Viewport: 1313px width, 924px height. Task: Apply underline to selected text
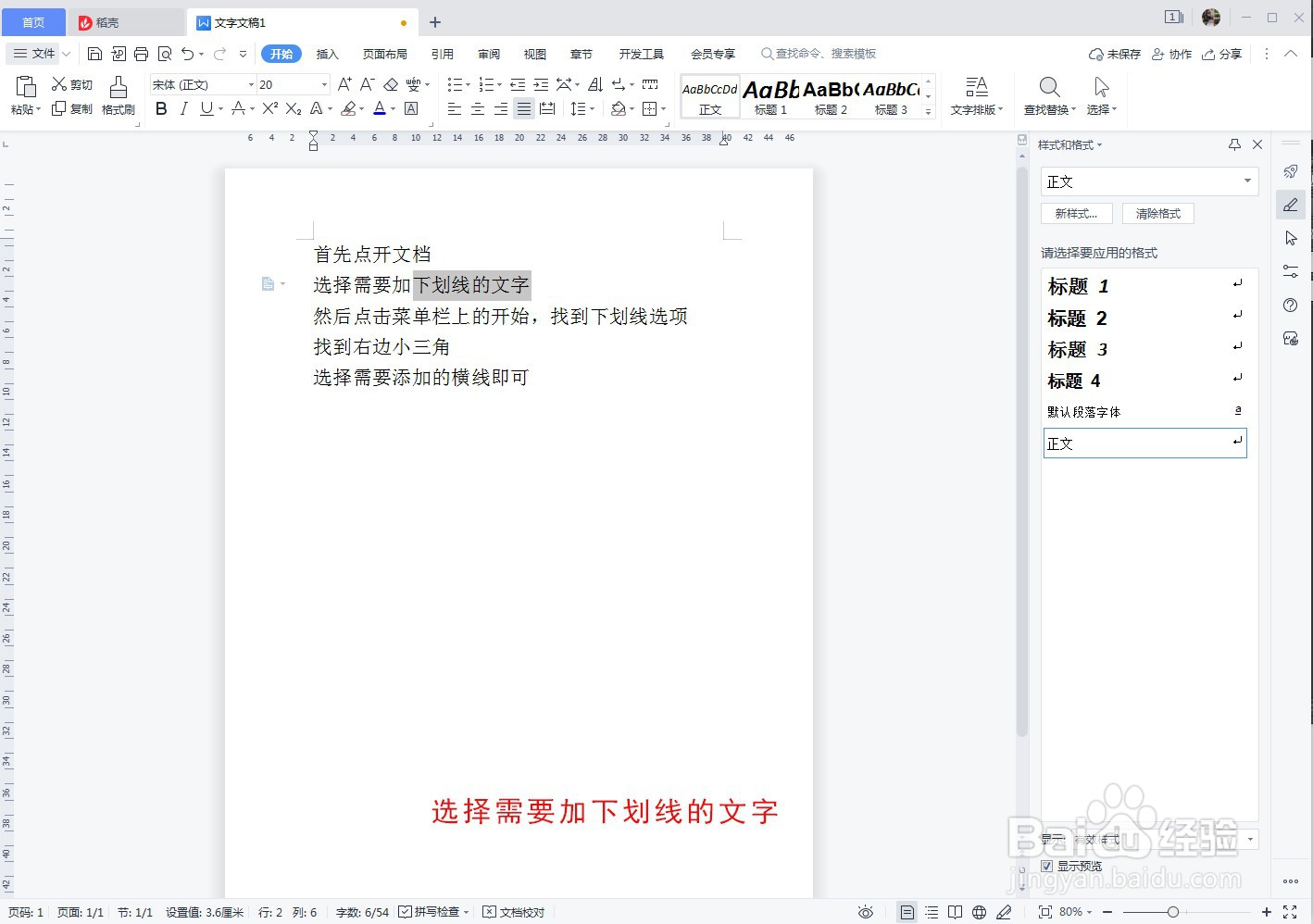pos(206,109)
